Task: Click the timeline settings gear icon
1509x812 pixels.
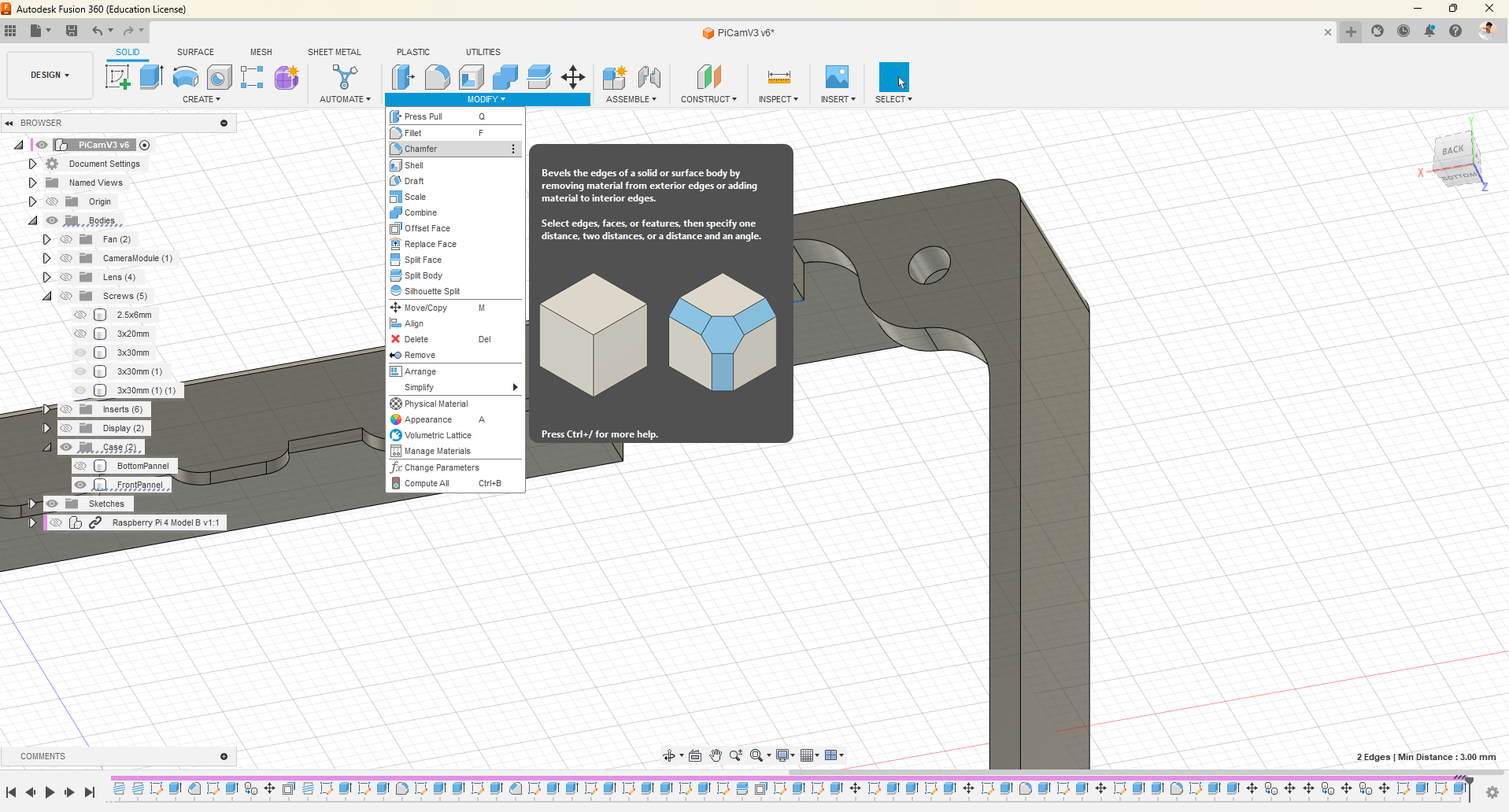Action: [1492, 792]
